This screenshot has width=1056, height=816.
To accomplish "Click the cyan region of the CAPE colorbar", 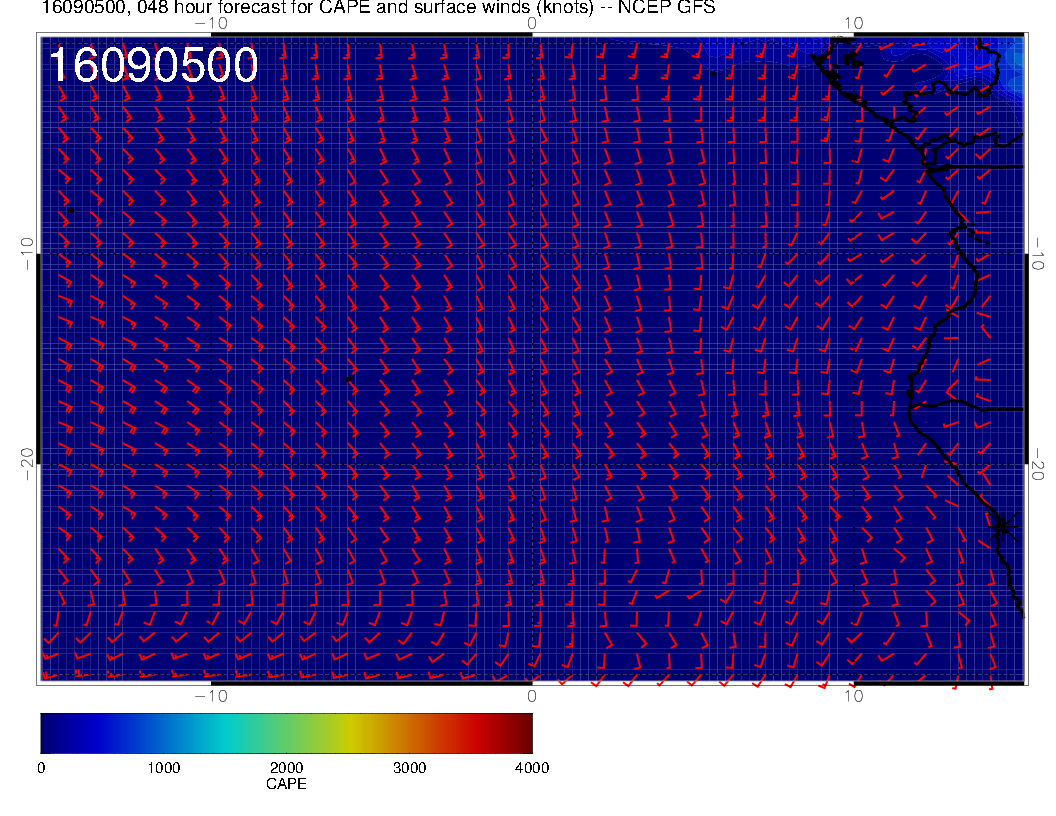I will pos(226,733).
